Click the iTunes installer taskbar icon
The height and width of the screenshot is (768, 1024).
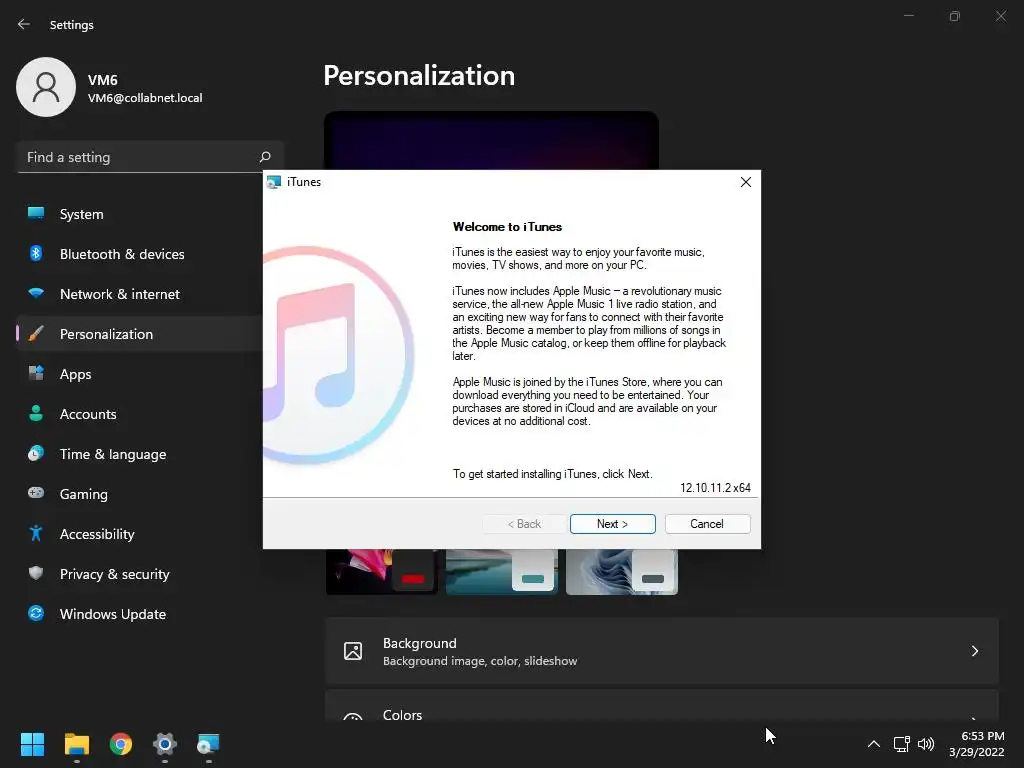[208, 744]
